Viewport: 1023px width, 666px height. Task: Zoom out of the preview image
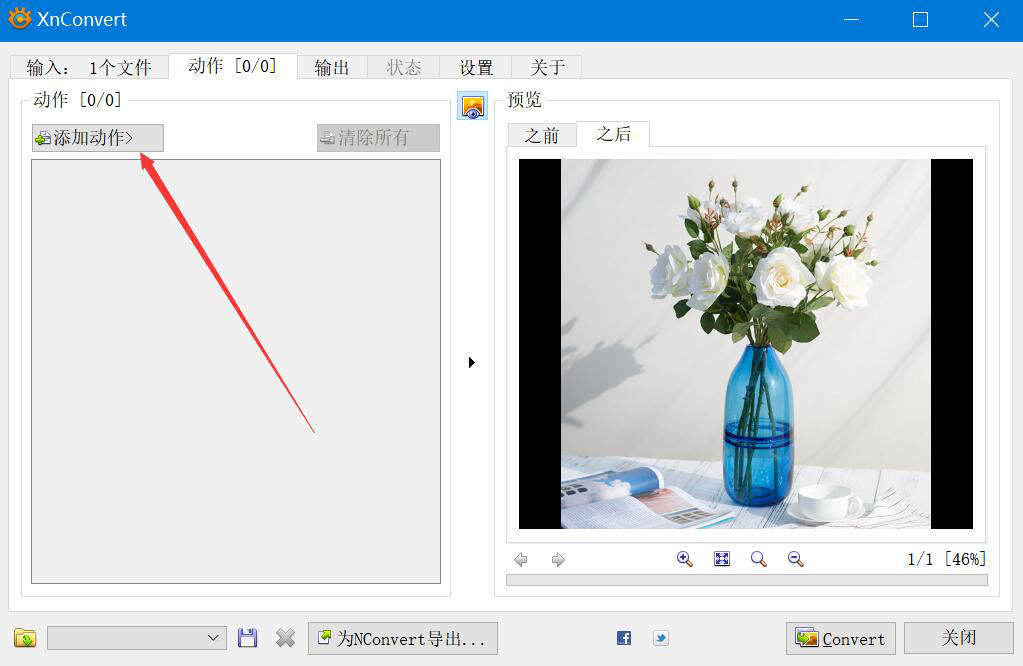[x=795, y=558]
